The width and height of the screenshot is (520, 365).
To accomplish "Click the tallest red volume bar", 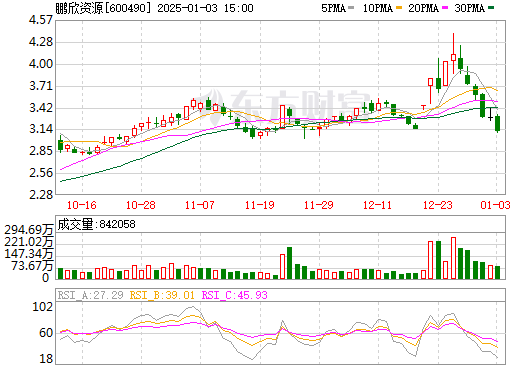I will coord(453,258).
